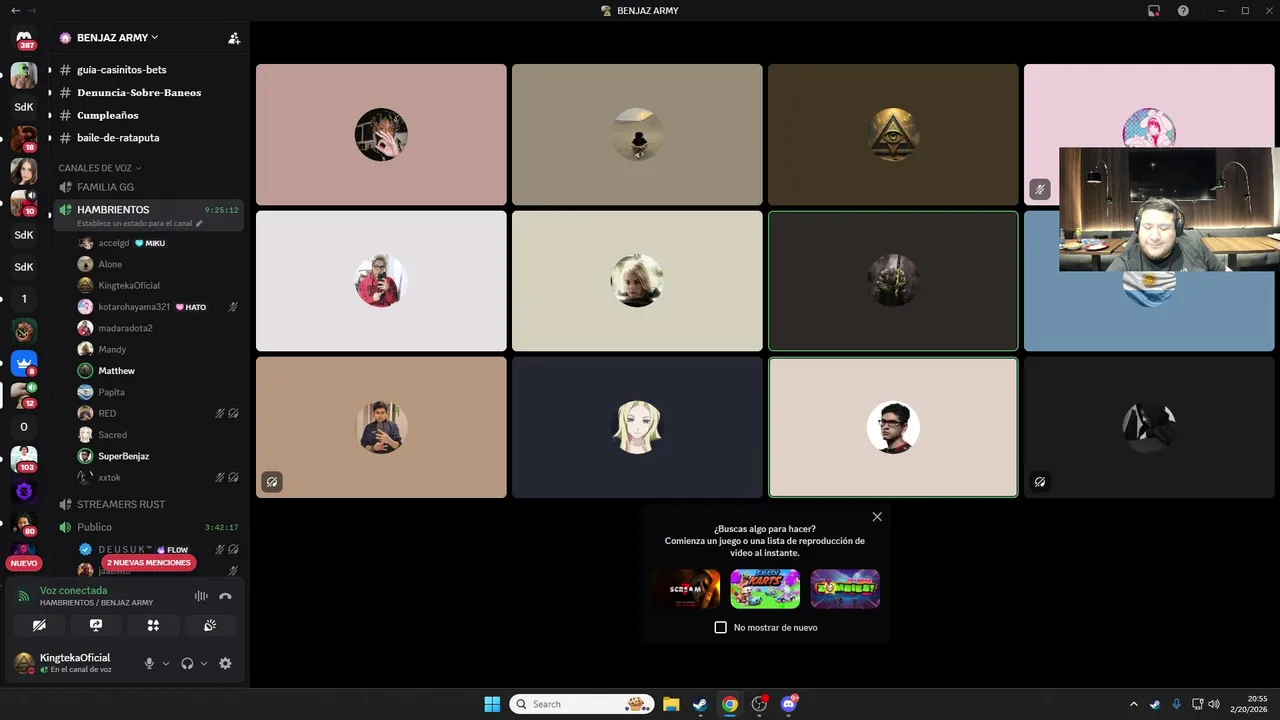The image size is (1280, 720).
Task: Click 'Establece un estado para el canal' link
Action: point(135,223)
